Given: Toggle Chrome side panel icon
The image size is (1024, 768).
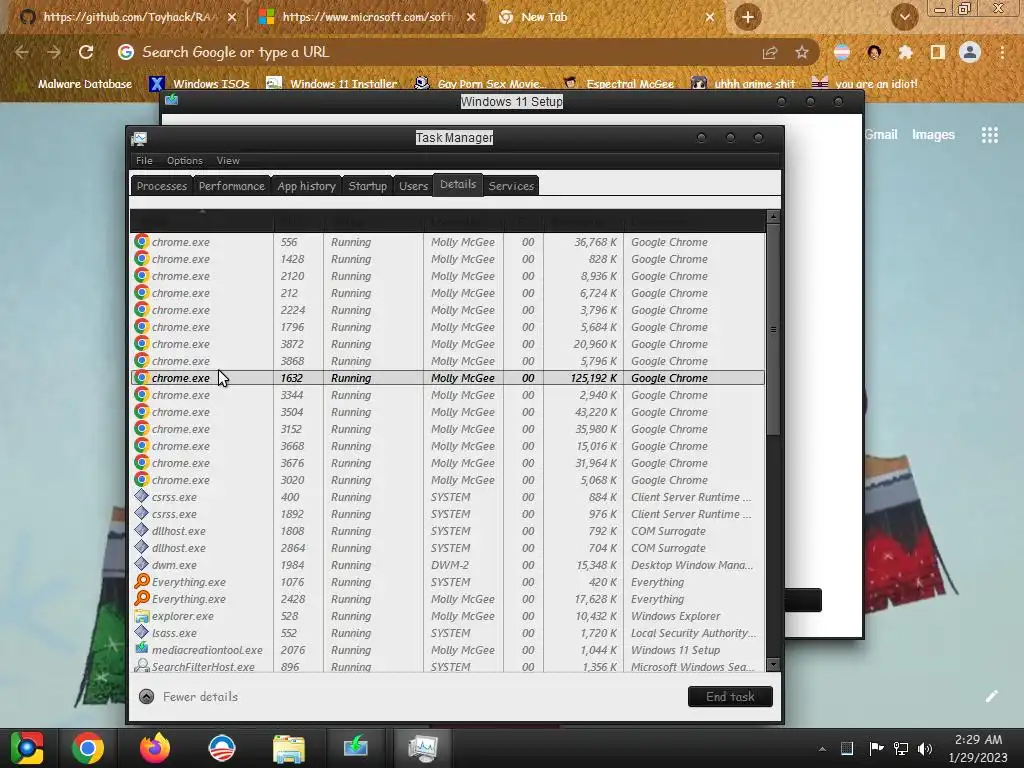Looking at the screenshot, I should tap(938, 52).
